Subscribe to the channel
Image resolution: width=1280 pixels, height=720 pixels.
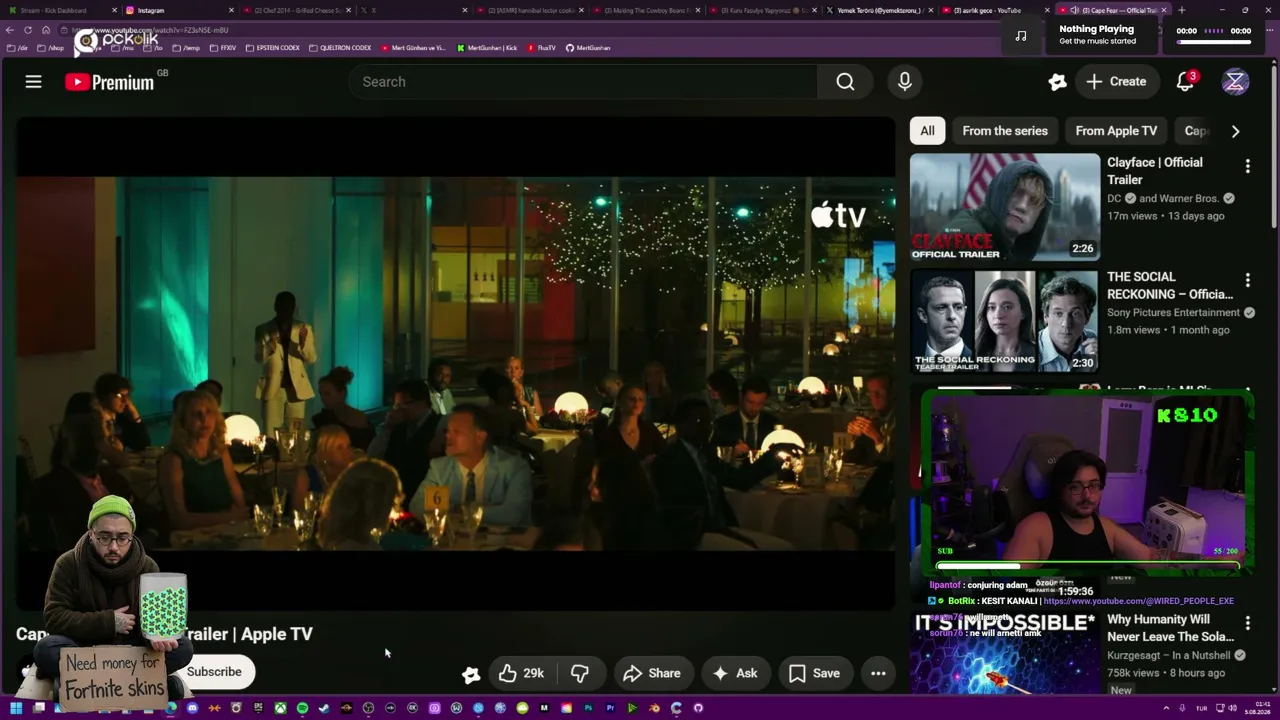coord(214,672)
